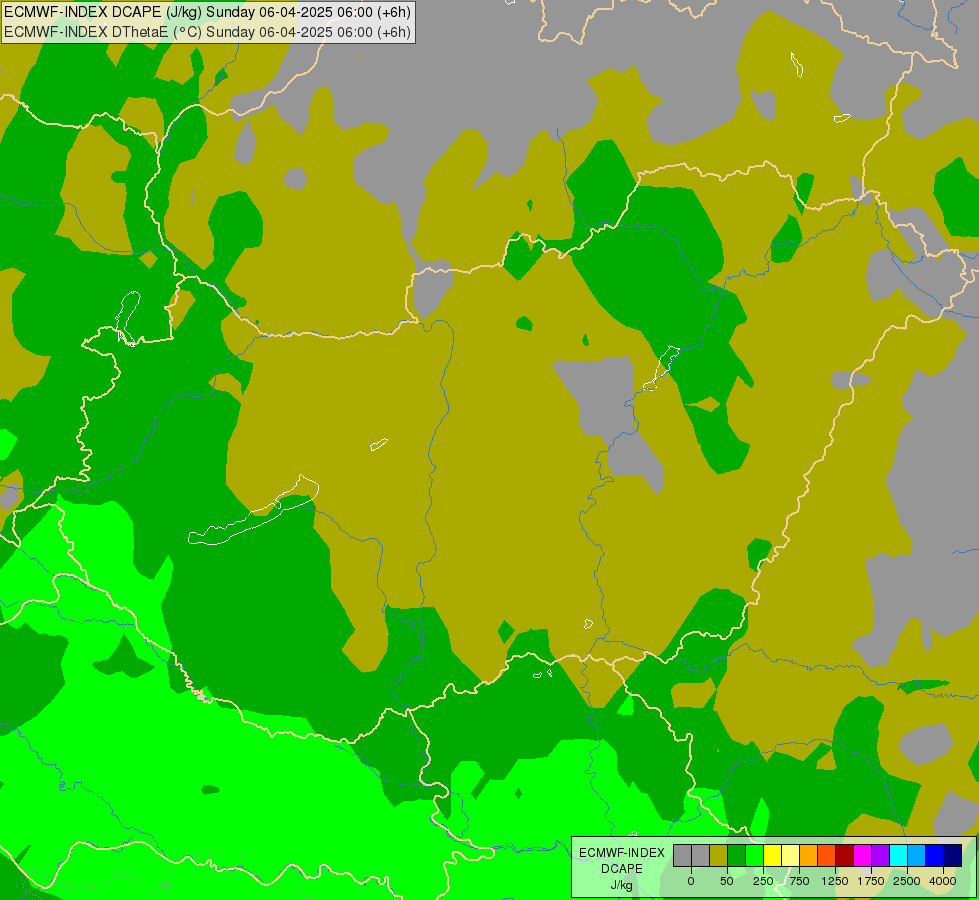Click the DCAPE label in legend
The image size is (979, 900).
click(622, 869)
